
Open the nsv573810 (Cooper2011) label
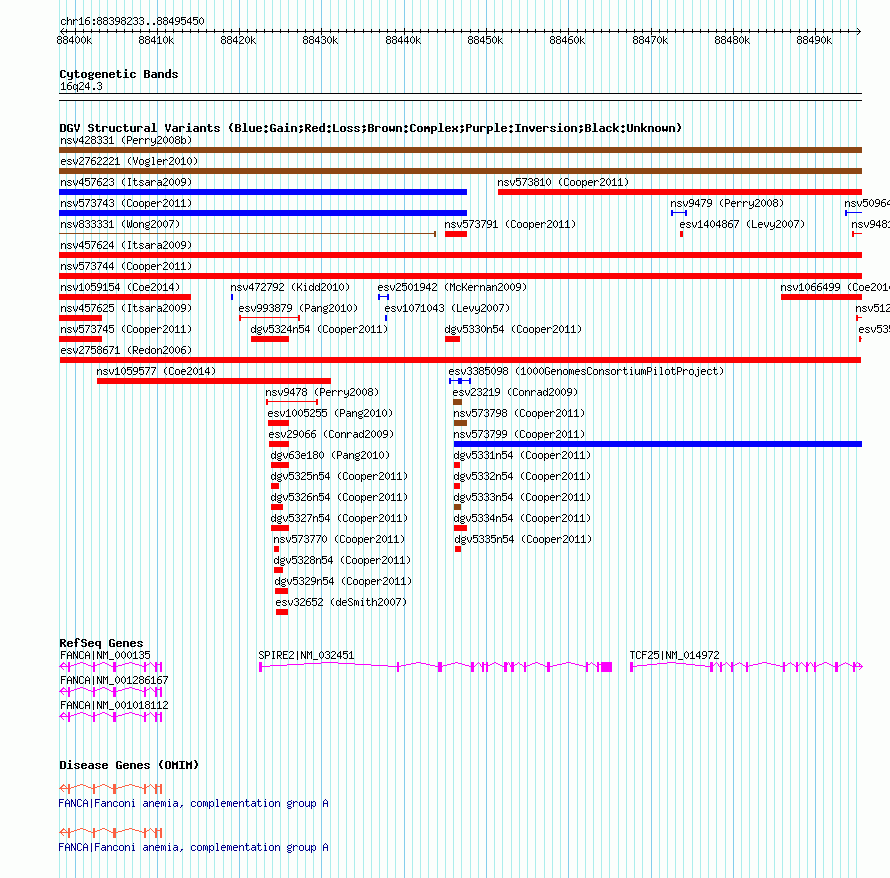(563, 182)
